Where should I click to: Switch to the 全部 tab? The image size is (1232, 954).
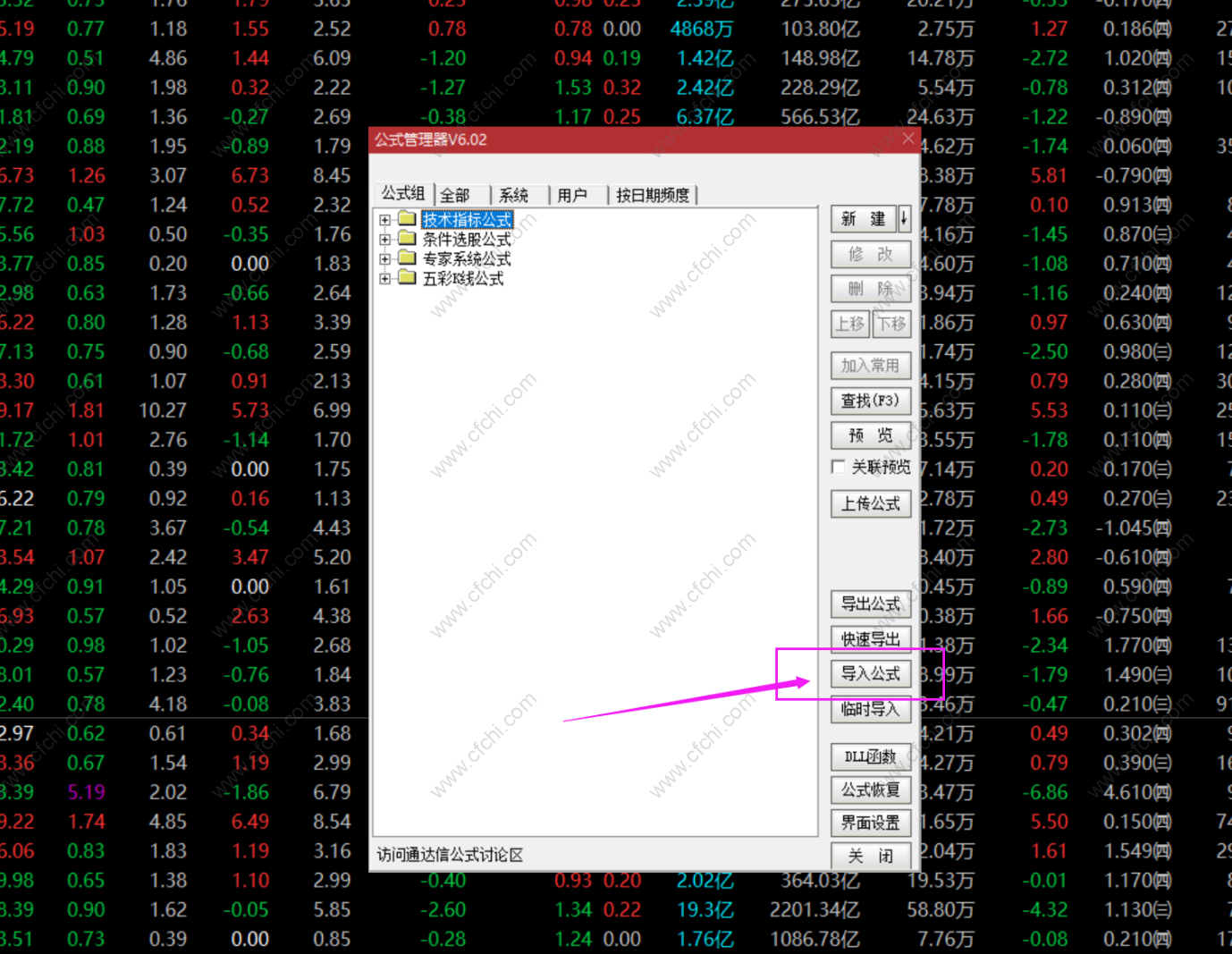click(455, 195)
